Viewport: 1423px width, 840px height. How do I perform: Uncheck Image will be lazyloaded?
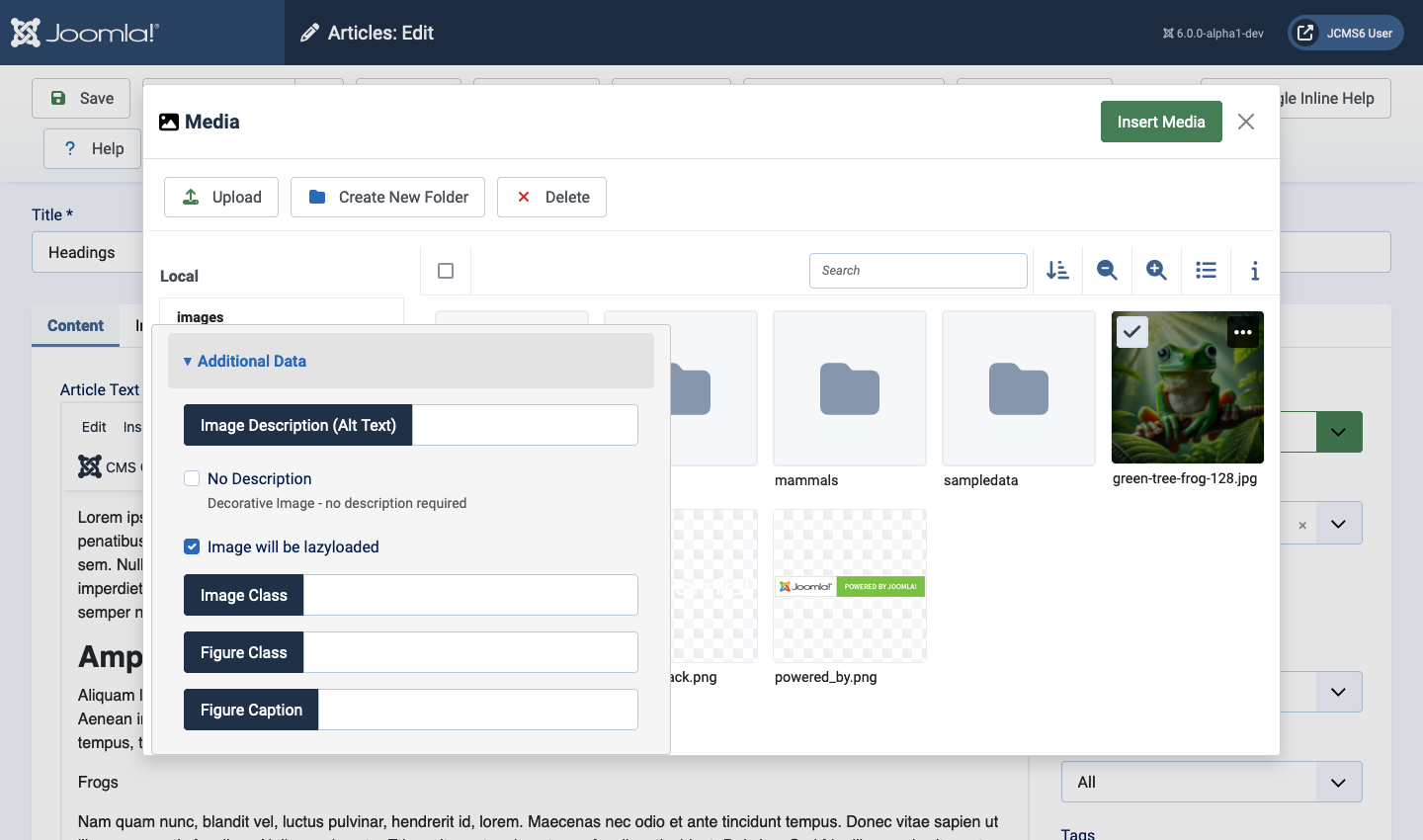[193, 547]
